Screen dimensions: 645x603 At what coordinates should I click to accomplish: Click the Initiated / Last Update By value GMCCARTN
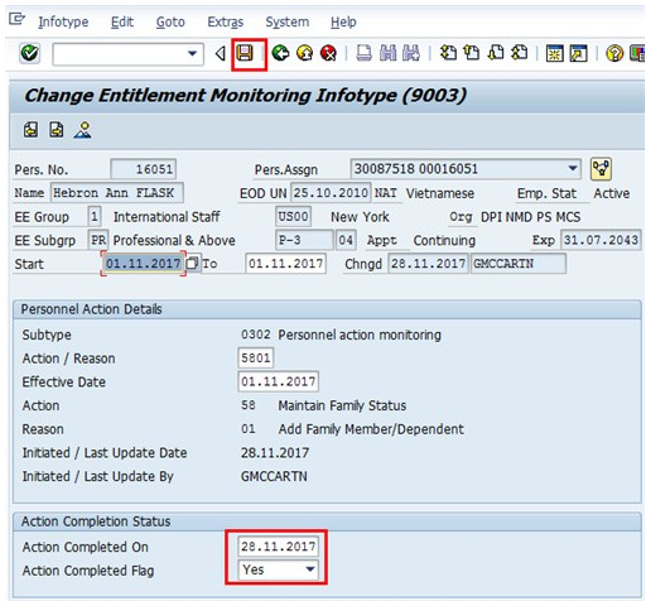pyautogui.click(x=274, y=476)
